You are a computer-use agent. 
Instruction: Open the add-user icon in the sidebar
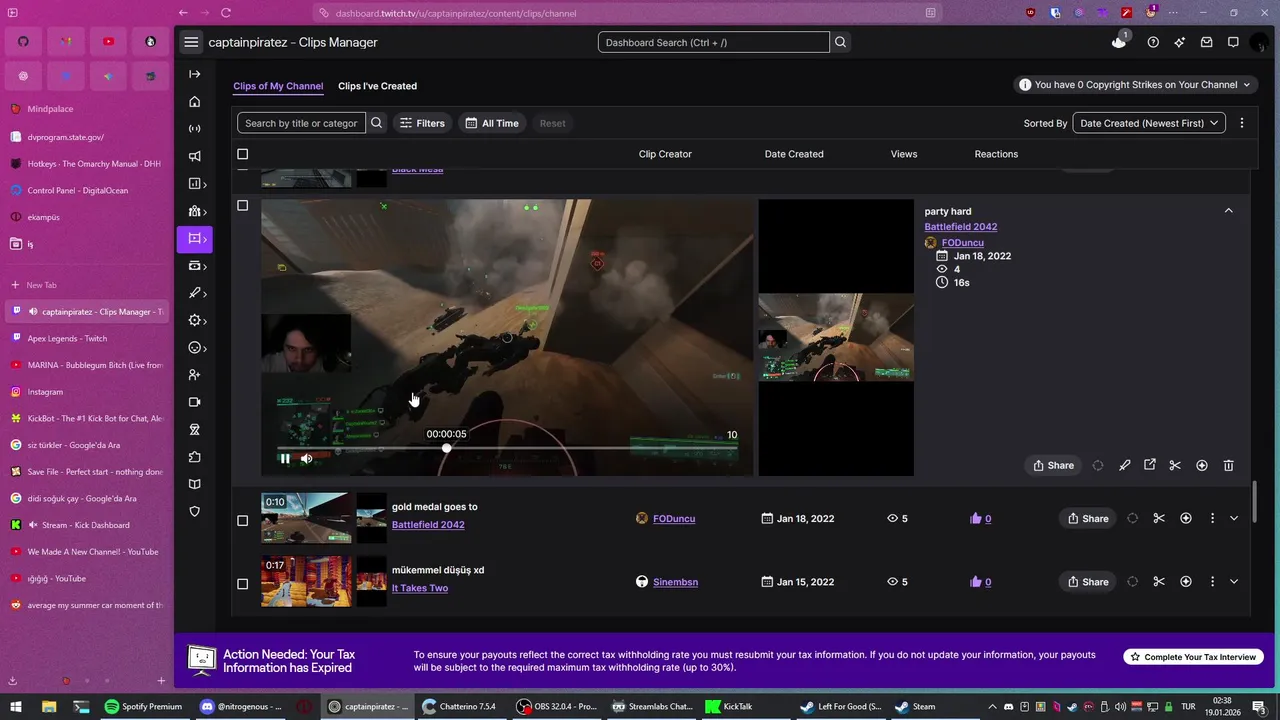pos(195,375)
